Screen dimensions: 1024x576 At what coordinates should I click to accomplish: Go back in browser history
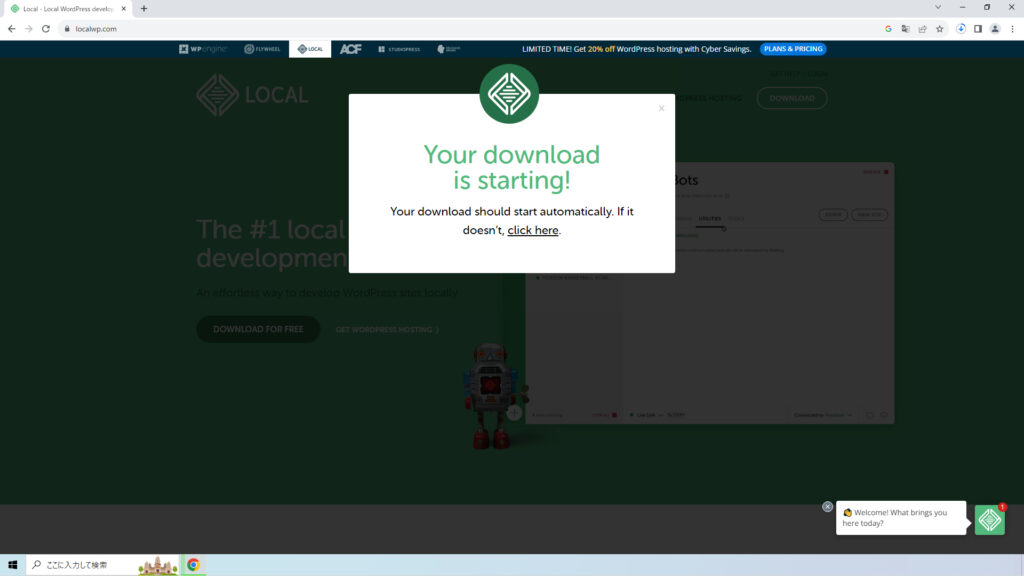tap(12, 29)
